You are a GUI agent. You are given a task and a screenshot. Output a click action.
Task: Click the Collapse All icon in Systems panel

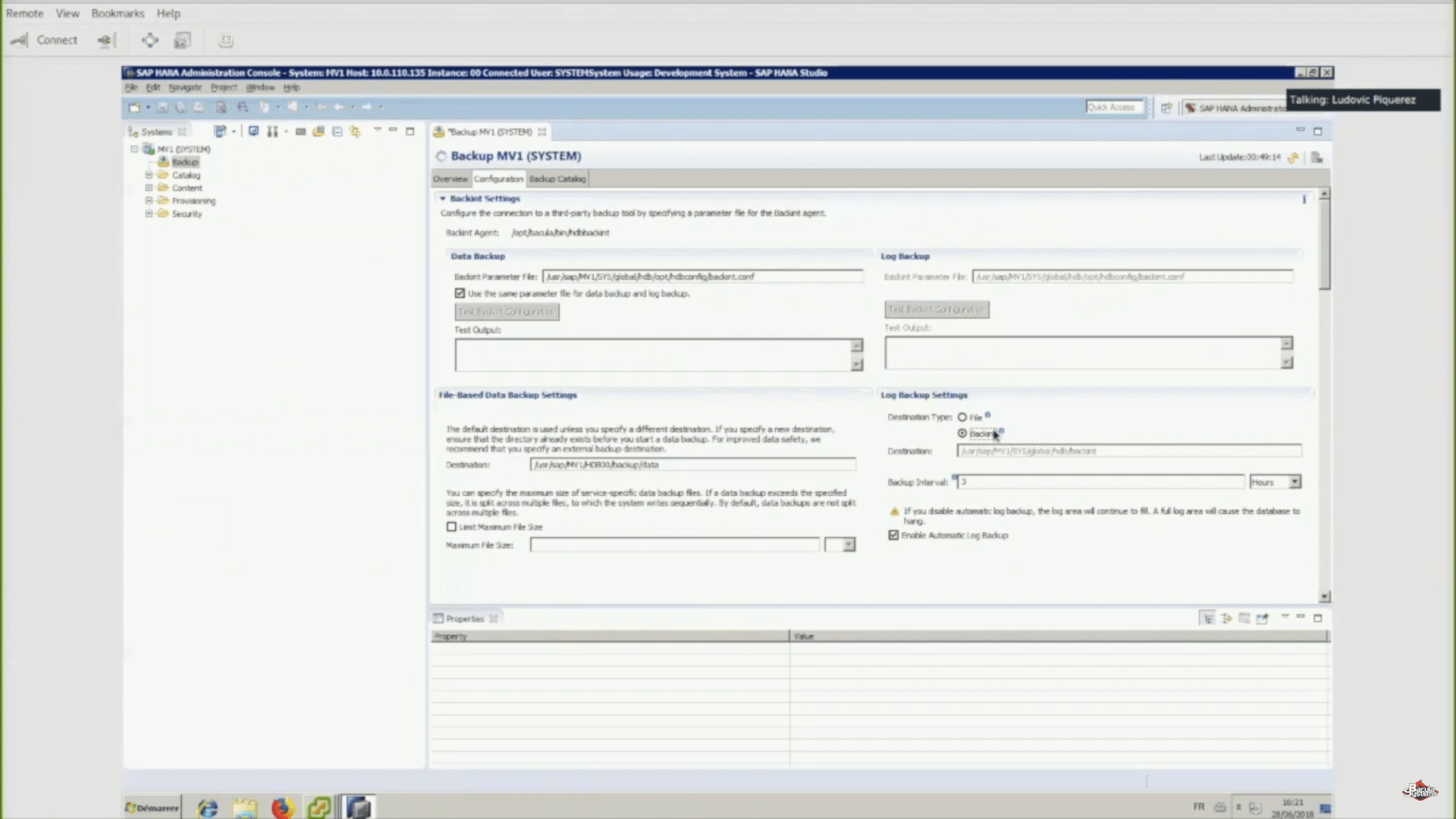pos(337,131)
